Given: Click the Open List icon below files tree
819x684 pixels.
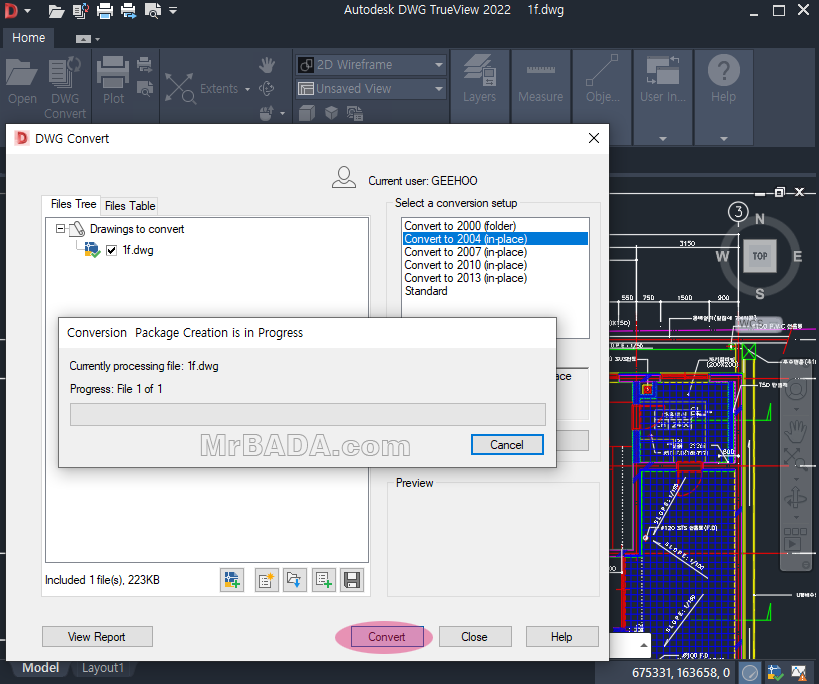Looking at the screenshot, I should [x=294, y=580].
